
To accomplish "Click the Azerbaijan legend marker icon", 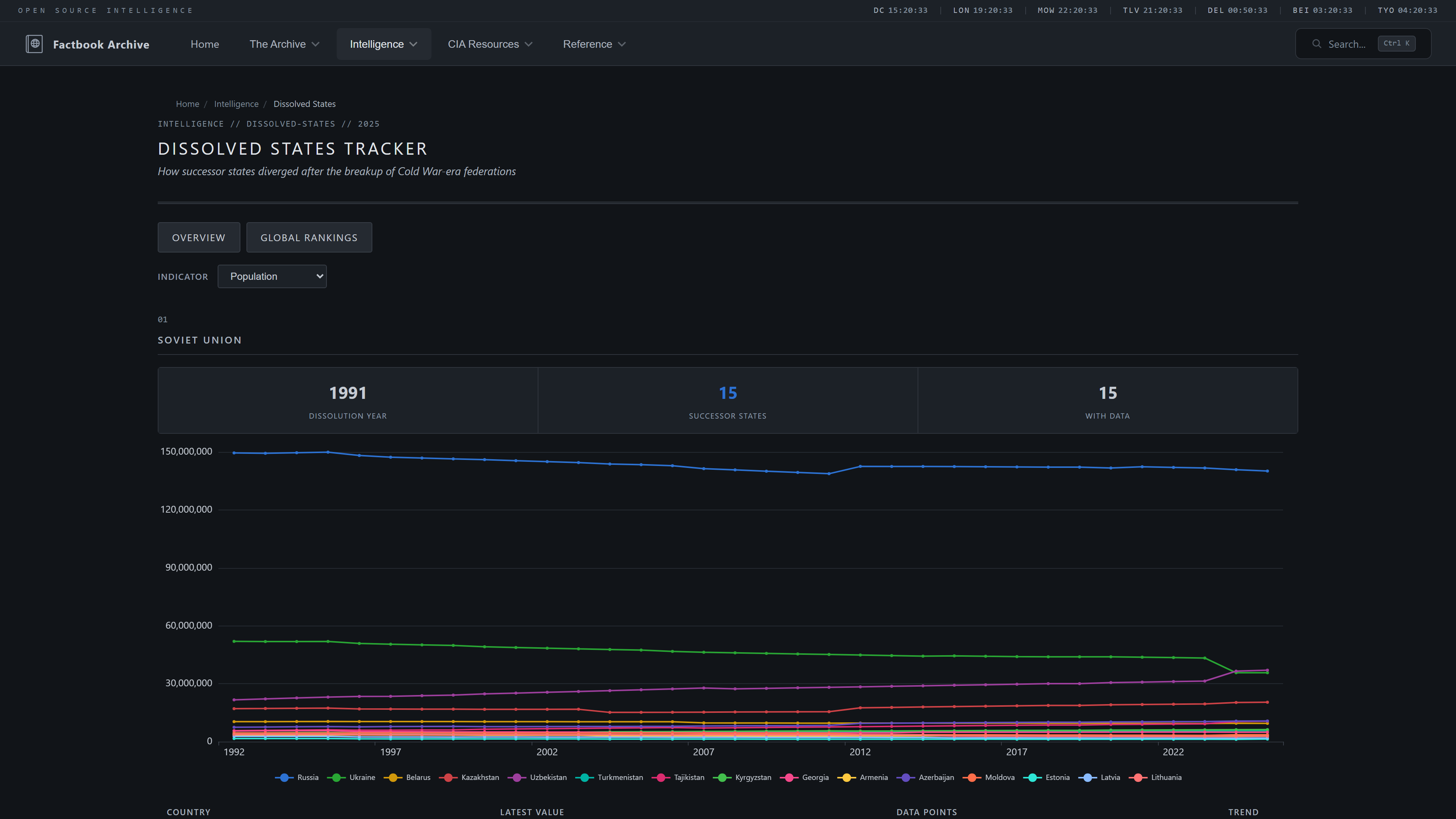I will click(905, 778).
